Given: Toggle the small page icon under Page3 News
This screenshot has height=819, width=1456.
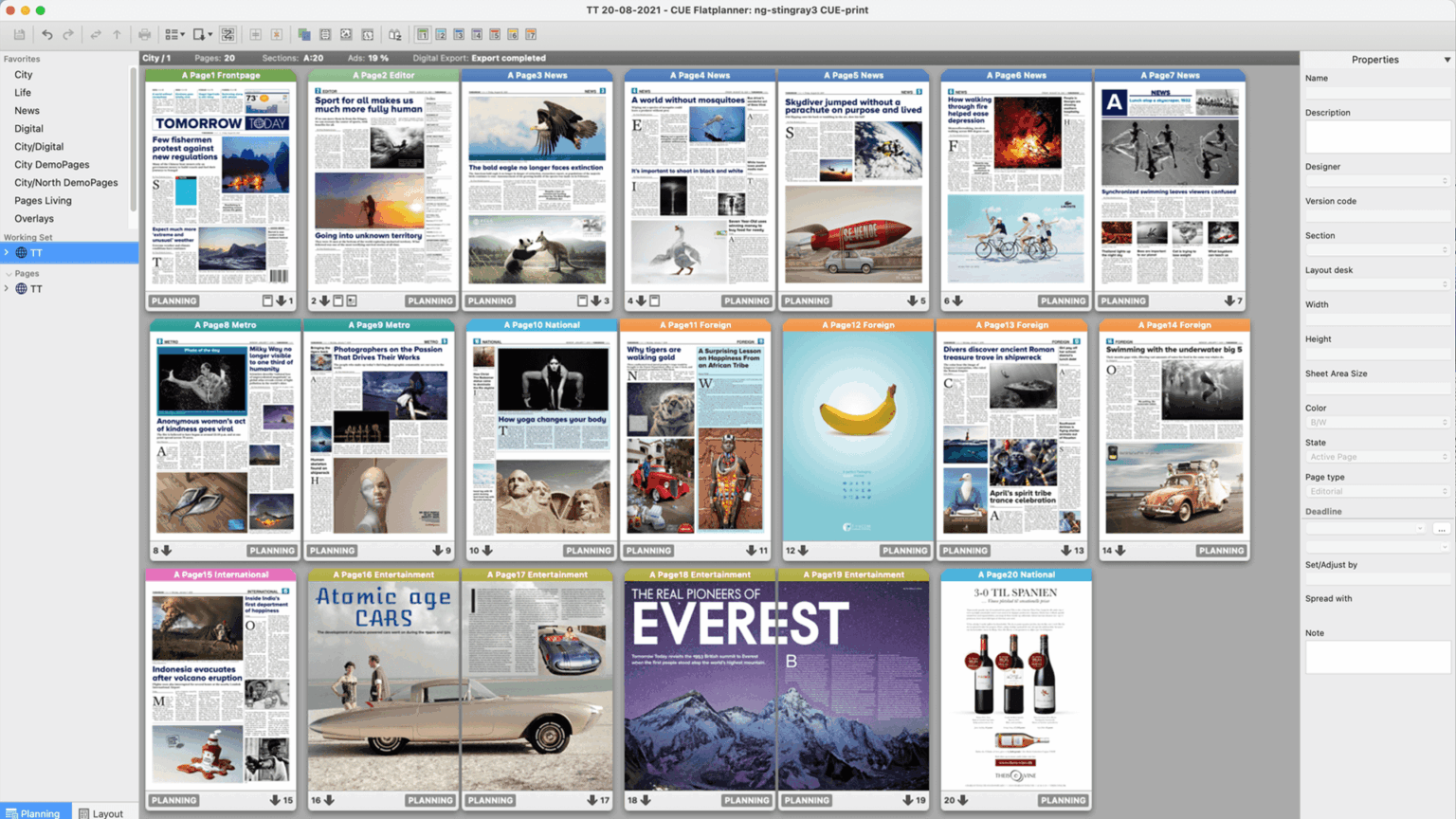Looking at the screenshot, I should point(582,300).
